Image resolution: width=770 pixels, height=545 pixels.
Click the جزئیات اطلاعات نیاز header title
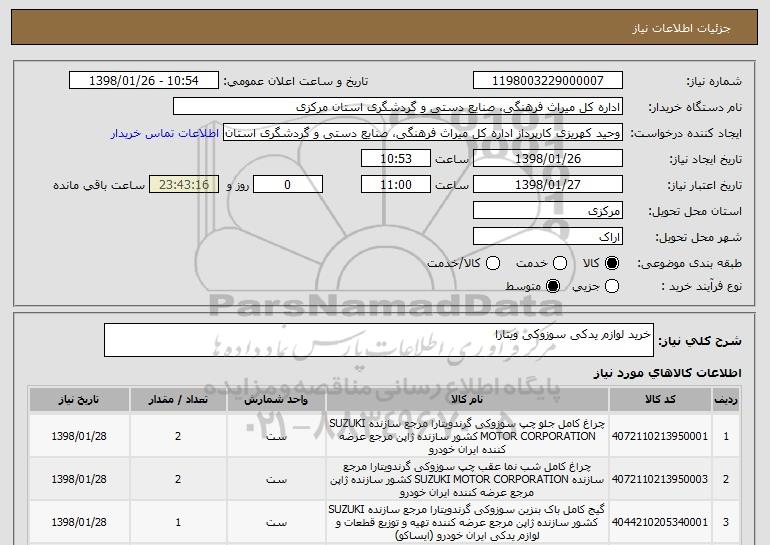(x=681, y=28)
